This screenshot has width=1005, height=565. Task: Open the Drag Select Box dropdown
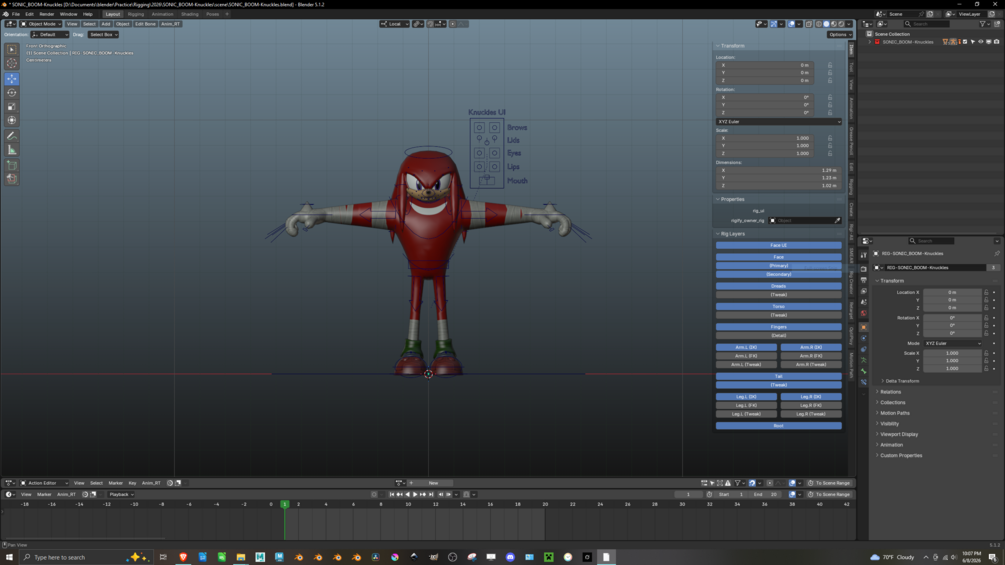point(103,35)
